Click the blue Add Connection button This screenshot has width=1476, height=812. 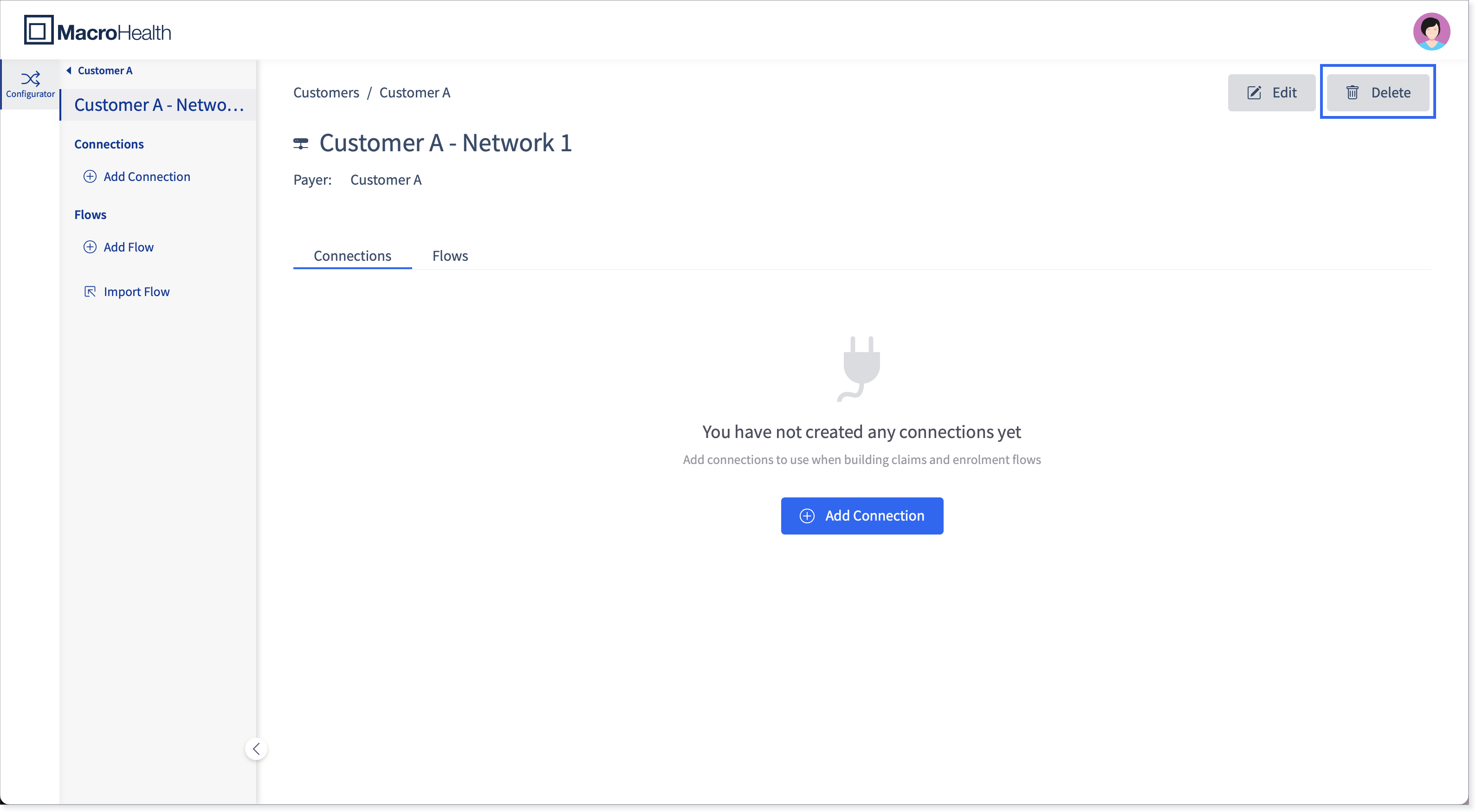click(x=861, y=516)
